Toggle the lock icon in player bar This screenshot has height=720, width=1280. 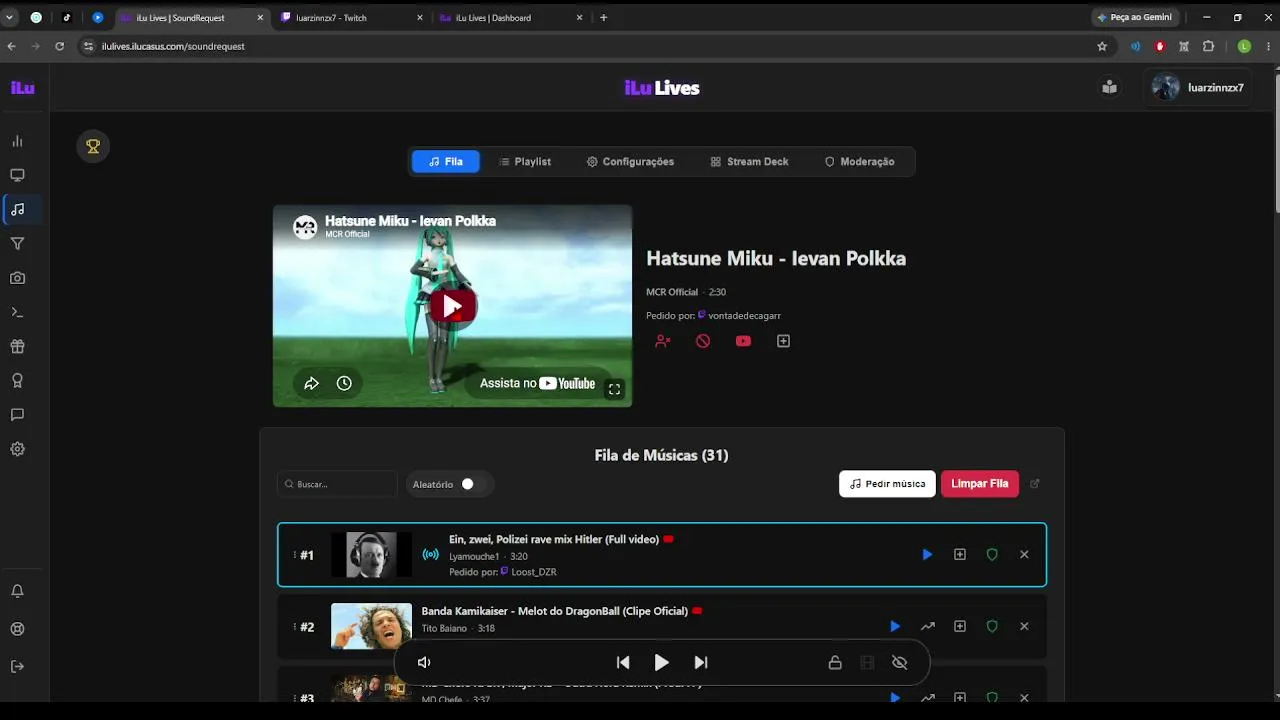tap(835, 663)
